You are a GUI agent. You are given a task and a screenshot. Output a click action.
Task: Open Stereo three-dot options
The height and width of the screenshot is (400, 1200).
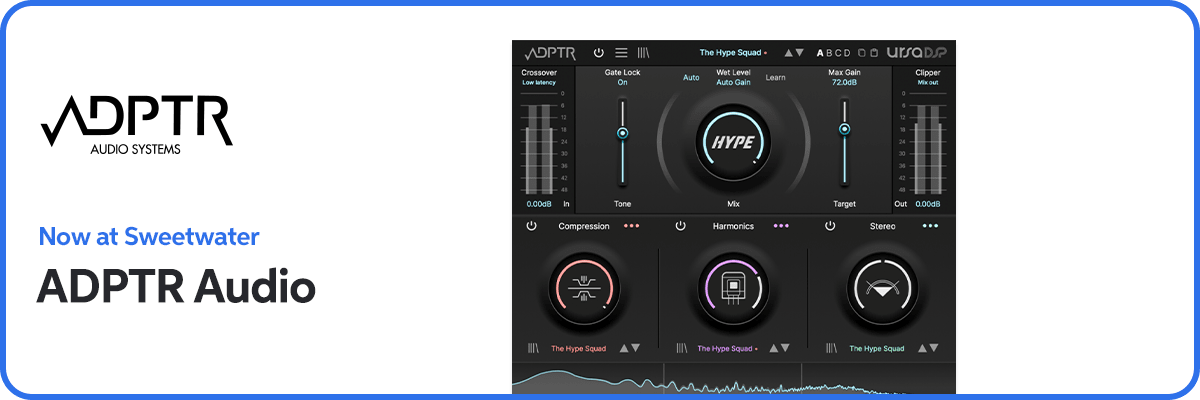click(x=930, y=226)
